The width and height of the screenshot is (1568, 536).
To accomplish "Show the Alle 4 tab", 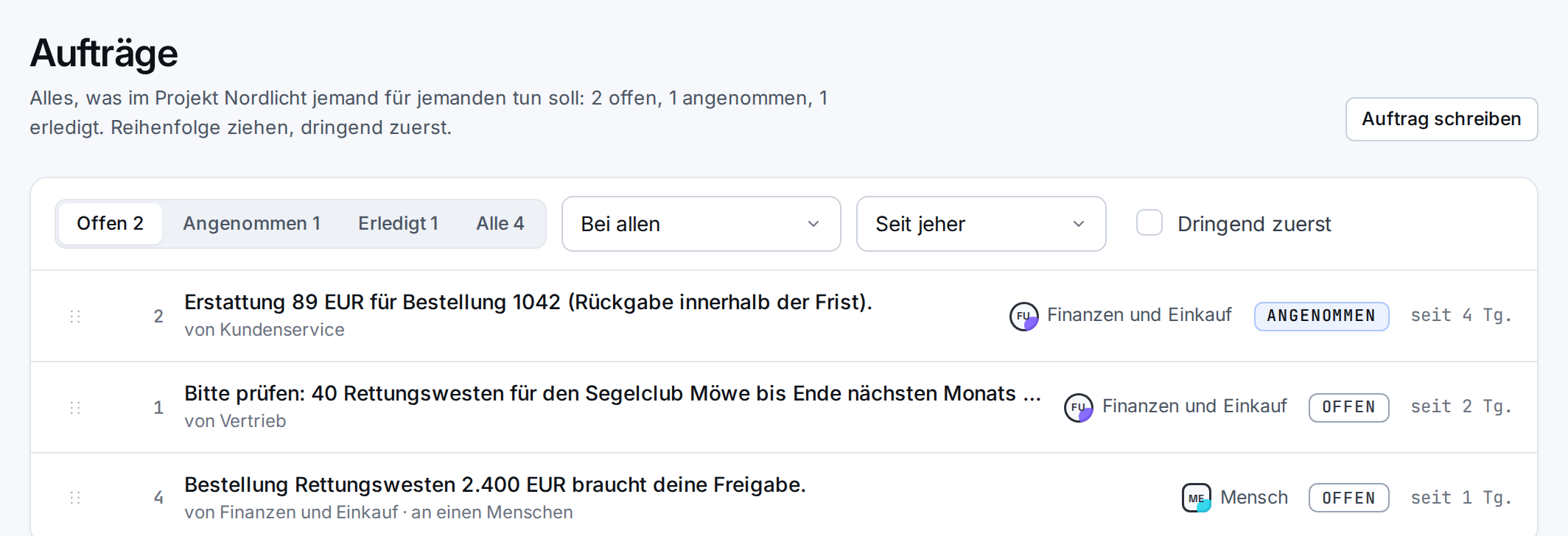I will 500,224.
